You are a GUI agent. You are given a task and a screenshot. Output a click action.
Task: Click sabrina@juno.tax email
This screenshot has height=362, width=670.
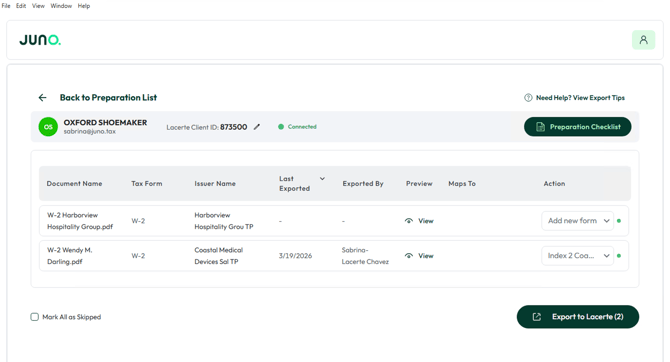pos(90,132)
